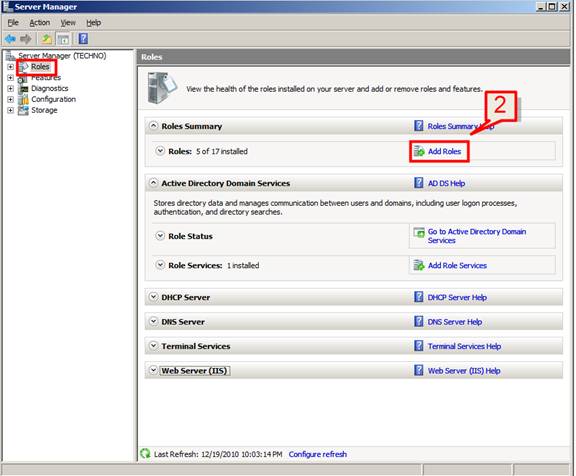Viewport: 576px width, 476px height.
Task: Click the DHCP Server heading text
Action: coord(186,297)
